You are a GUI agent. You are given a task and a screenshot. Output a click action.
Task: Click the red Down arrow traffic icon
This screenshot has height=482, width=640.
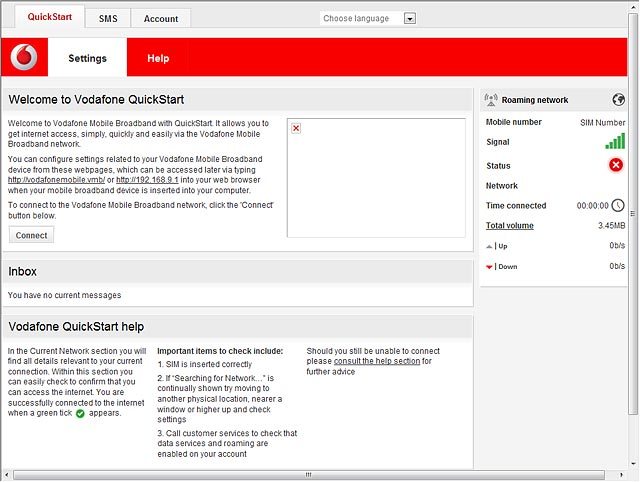pos(489,267)
